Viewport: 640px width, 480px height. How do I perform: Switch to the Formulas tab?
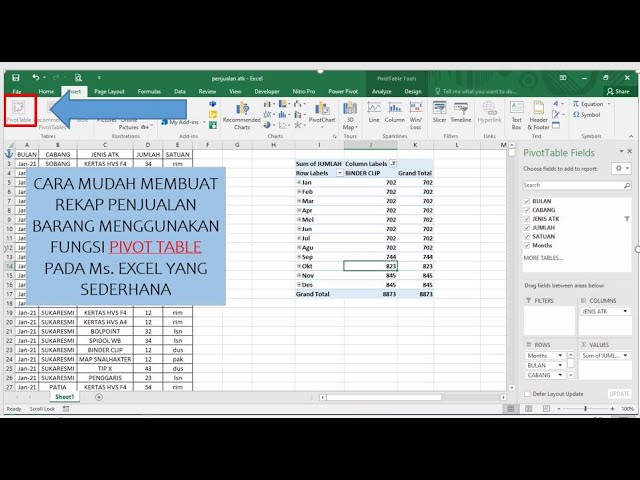point(149,91)
